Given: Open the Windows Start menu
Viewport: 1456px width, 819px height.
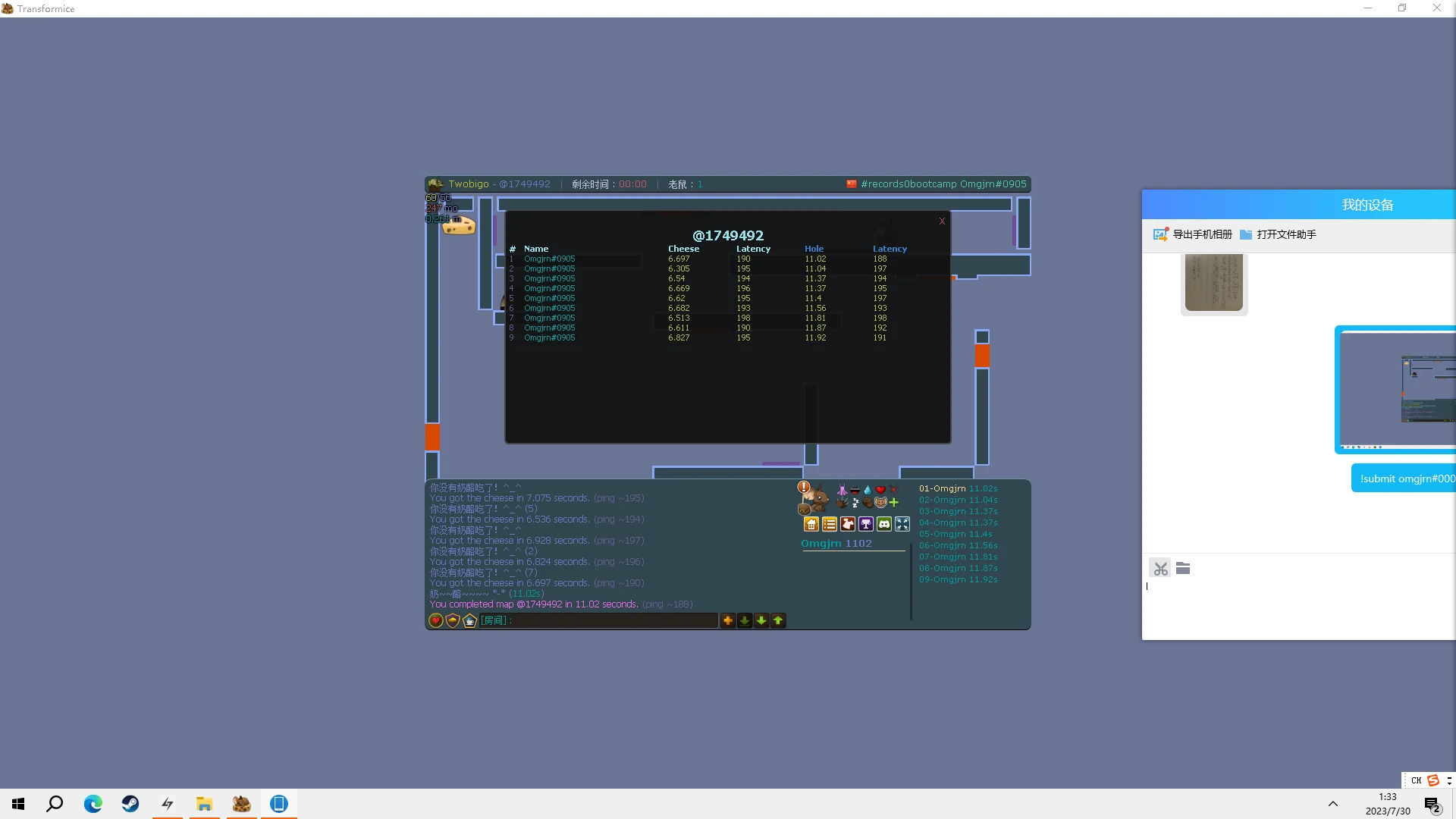Looking at the screenshot, I should (18, 804).
